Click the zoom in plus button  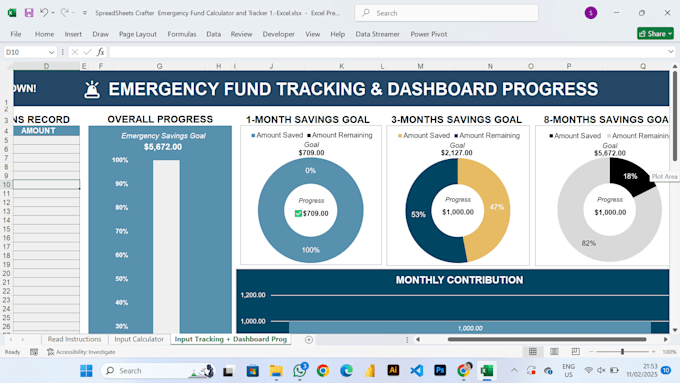[654, 352]
